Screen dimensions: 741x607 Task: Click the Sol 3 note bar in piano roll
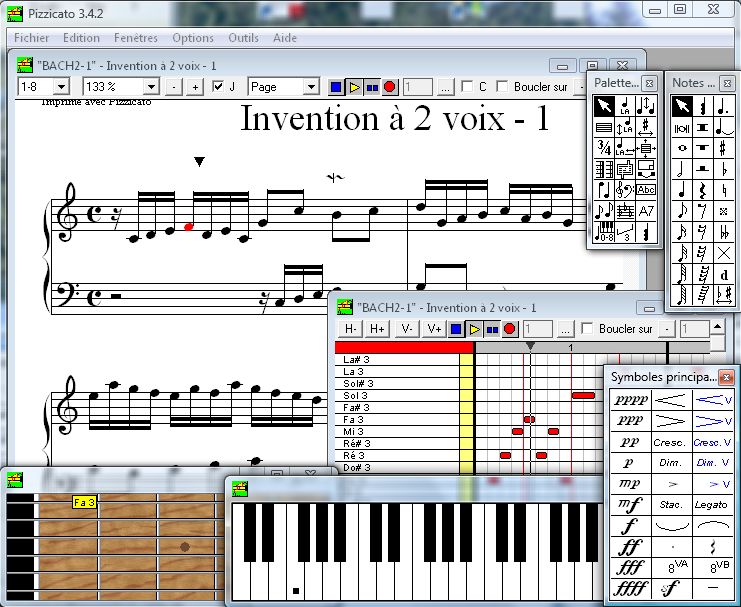click(584, 395)
